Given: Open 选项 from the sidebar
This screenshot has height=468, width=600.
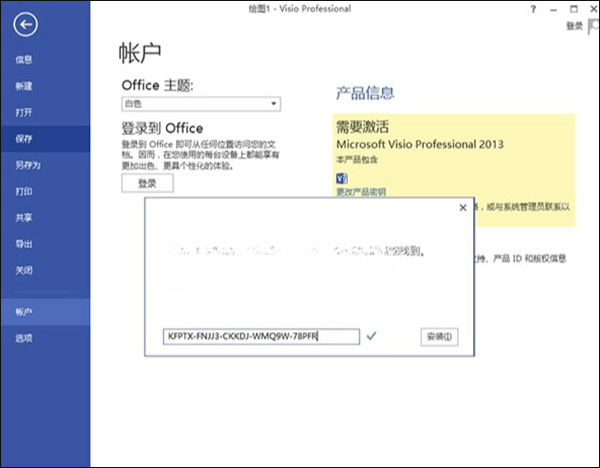Looking at the screenshot, I should pos(24,338).
